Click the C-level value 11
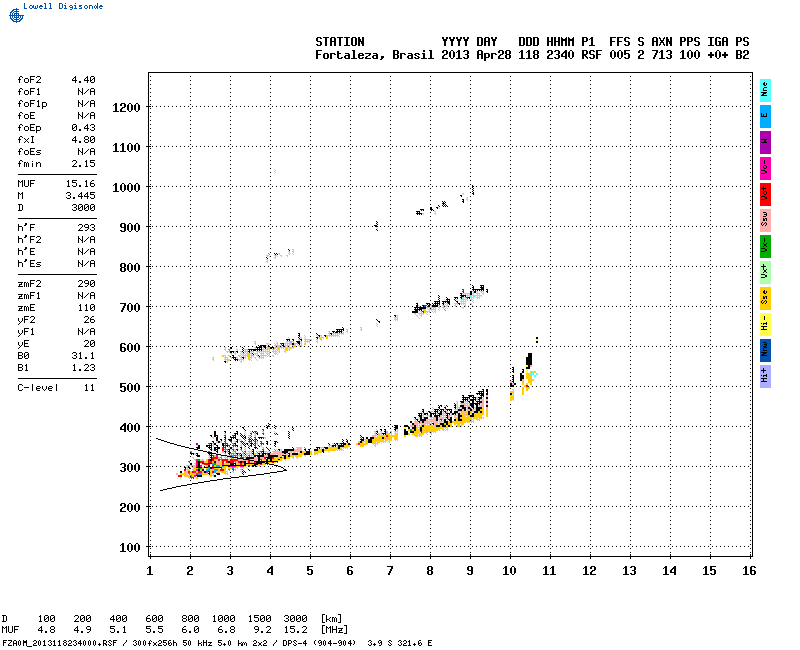The width and height of the screenshot is (800, 650). tap(89, 387)
